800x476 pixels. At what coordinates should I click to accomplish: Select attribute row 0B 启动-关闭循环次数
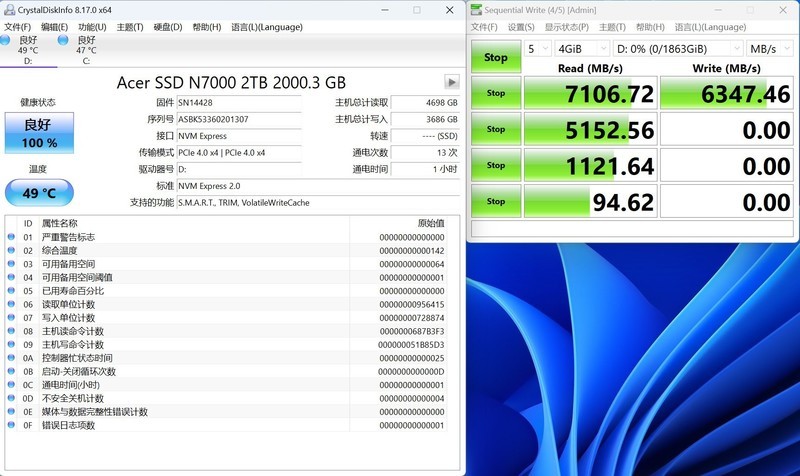(x=226, y=371)
